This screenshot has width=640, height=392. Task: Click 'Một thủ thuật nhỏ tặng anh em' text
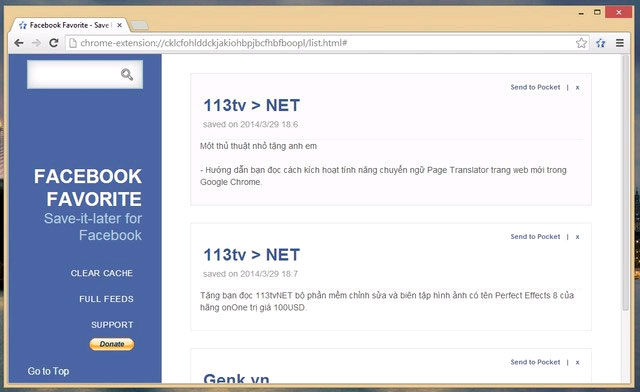coord(258,146)
